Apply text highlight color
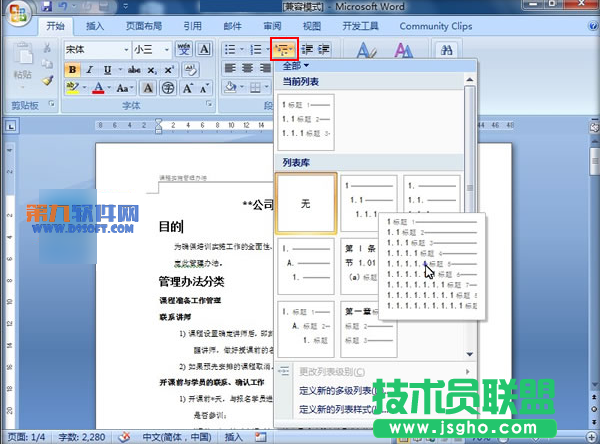600x444 pixels. (x=72, y=88)
